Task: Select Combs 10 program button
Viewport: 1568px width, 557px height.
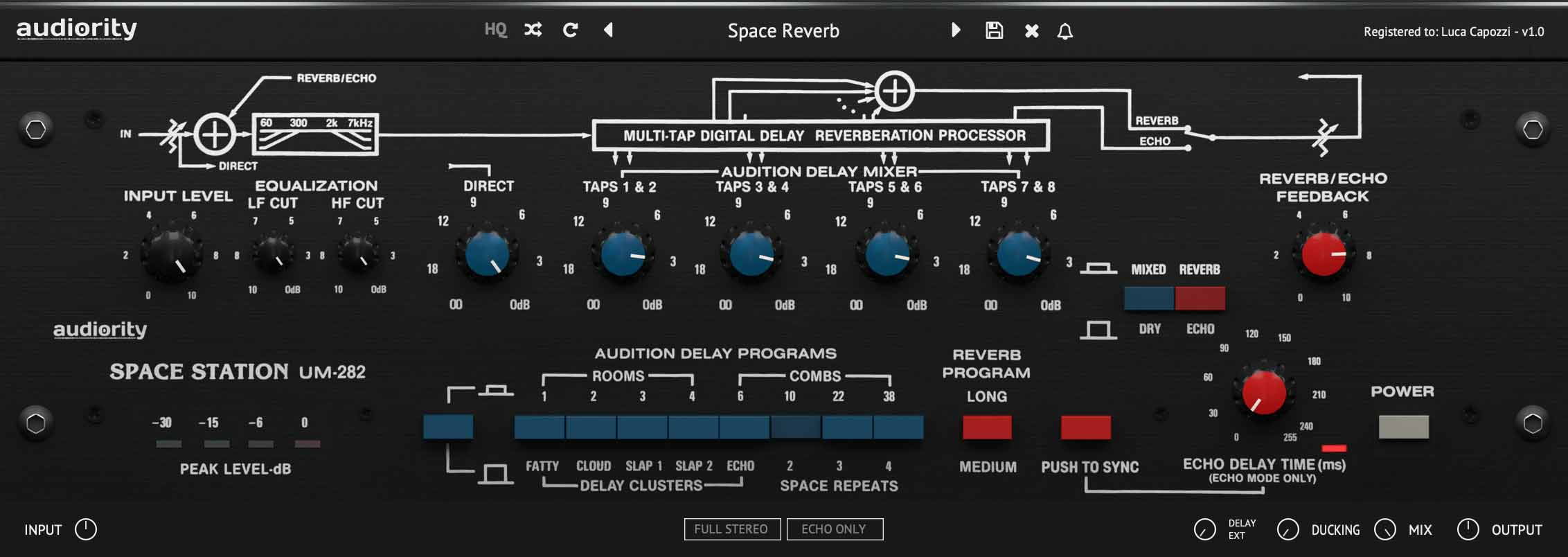Action: [x=796, y=427]
